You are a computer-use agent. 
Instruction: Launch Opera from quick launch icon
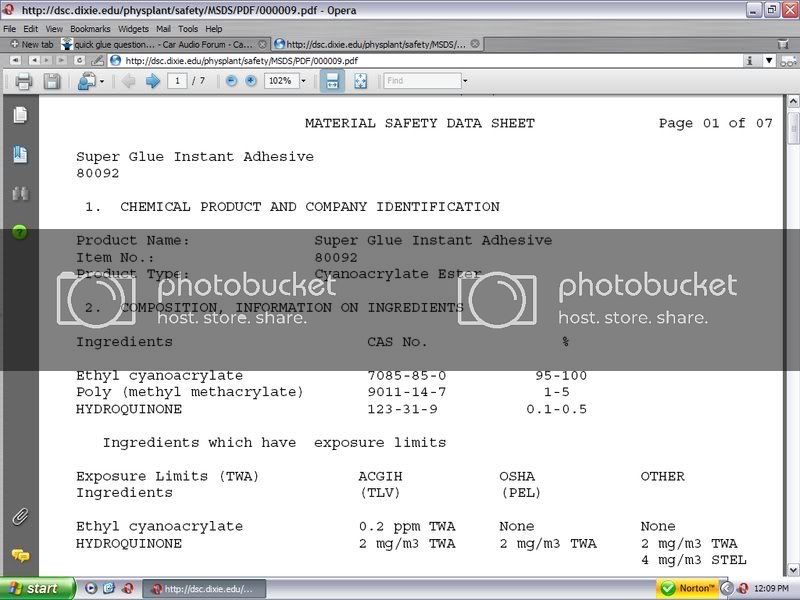(x=127, y=588)
